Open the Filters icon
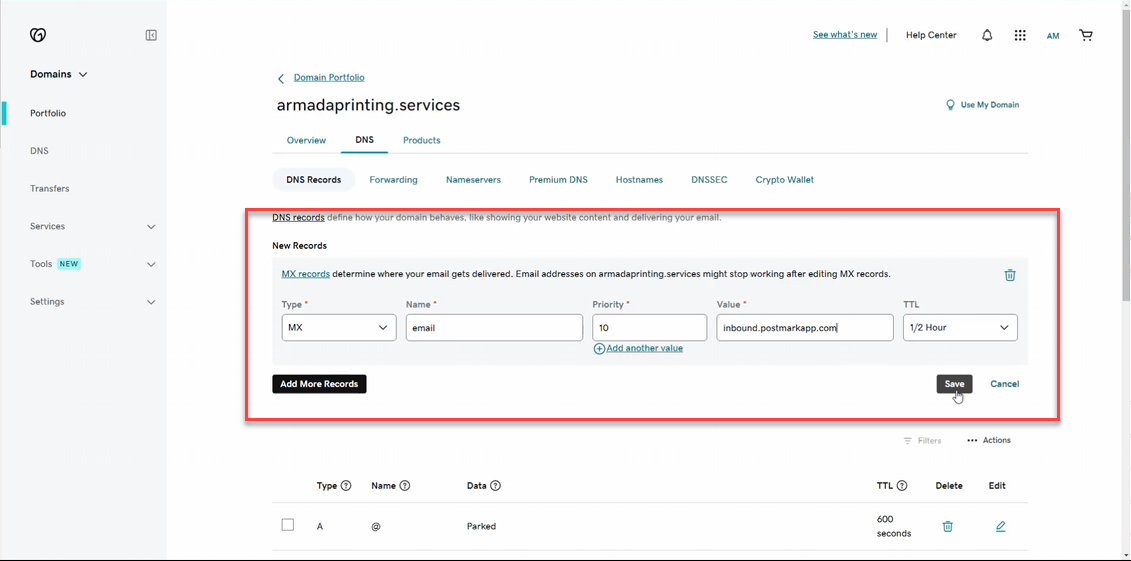 [907, 440]
